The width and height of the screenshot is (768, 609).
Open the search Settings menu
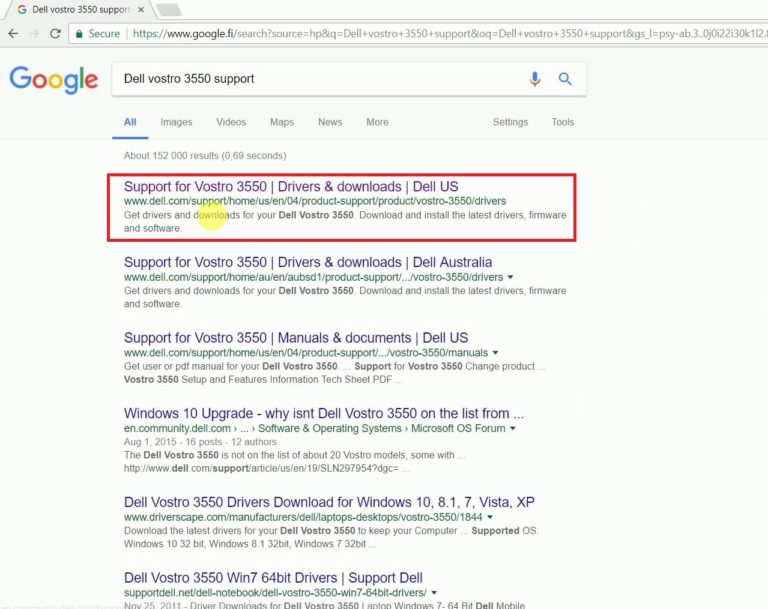coord(510,122)
